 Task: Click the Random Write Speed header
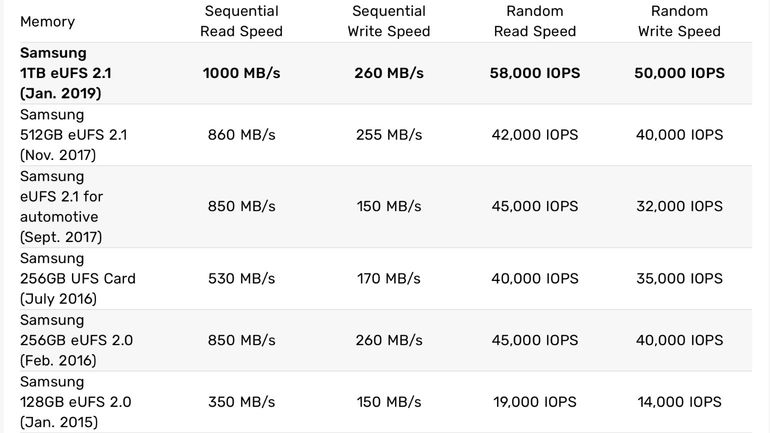click(x=679, y=21)
